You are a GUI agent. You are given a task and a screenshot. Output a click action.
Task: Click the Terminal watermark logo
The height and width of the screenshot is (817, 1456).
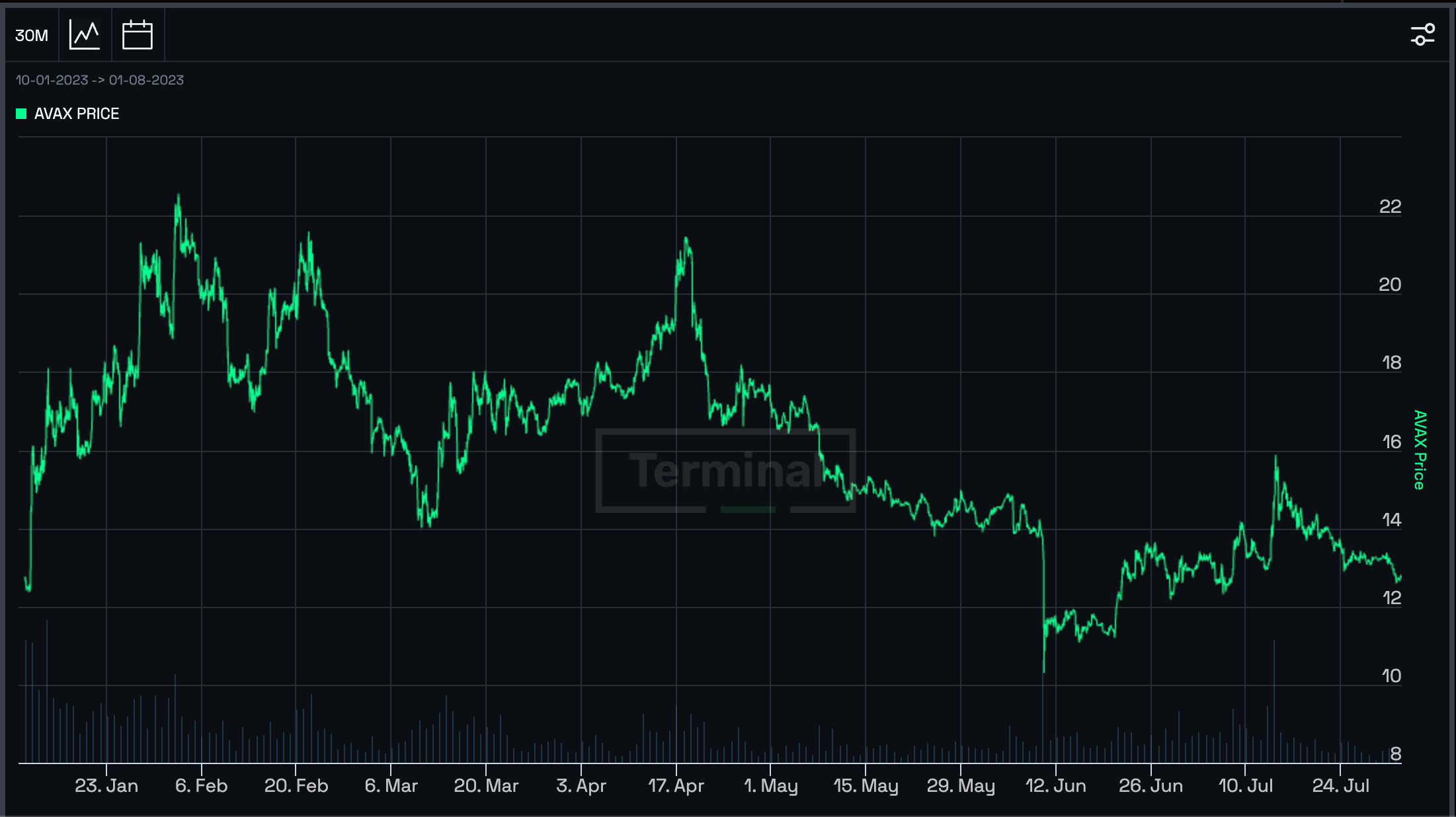[725, 470]
